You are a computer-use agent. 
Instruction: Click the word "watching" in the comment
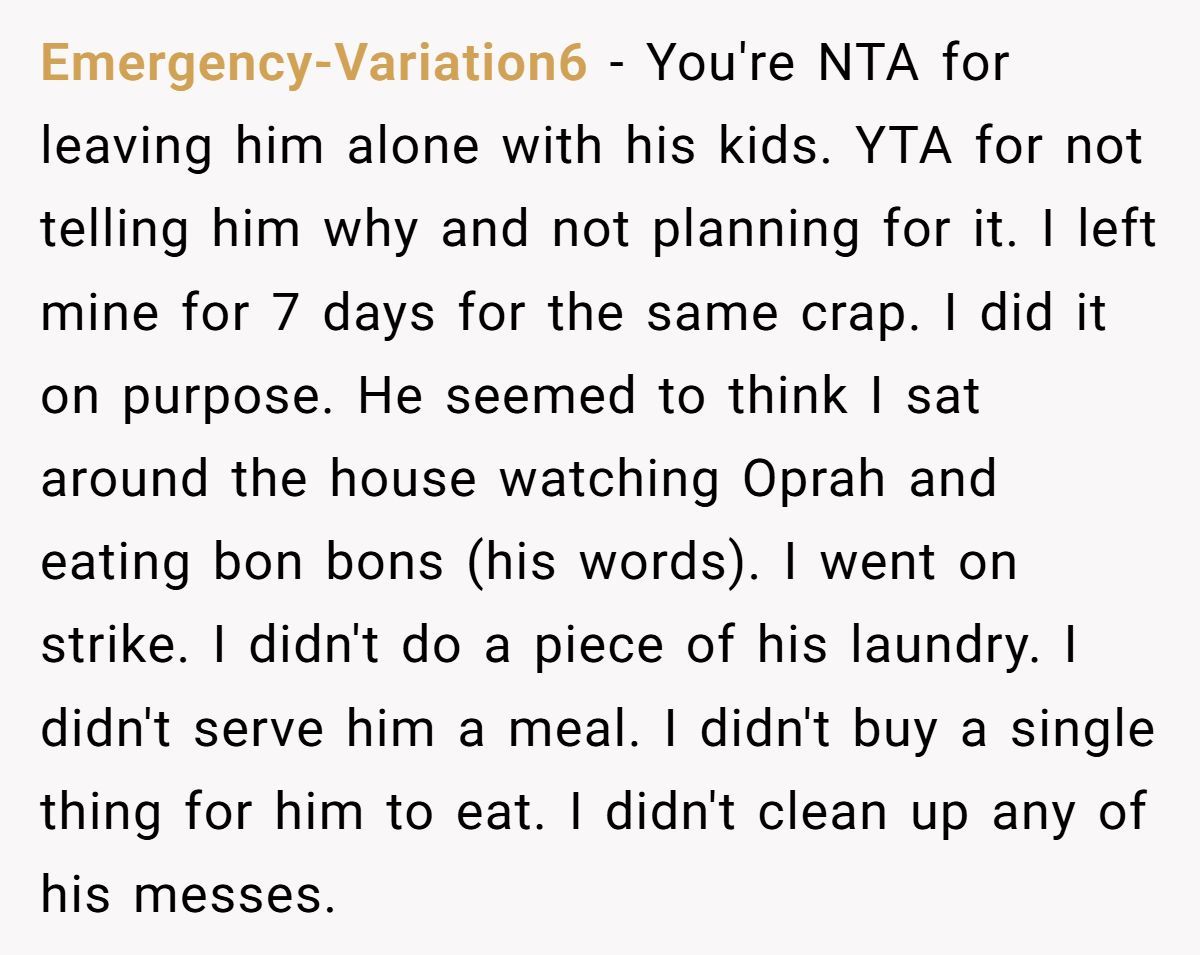click(609, 479)
